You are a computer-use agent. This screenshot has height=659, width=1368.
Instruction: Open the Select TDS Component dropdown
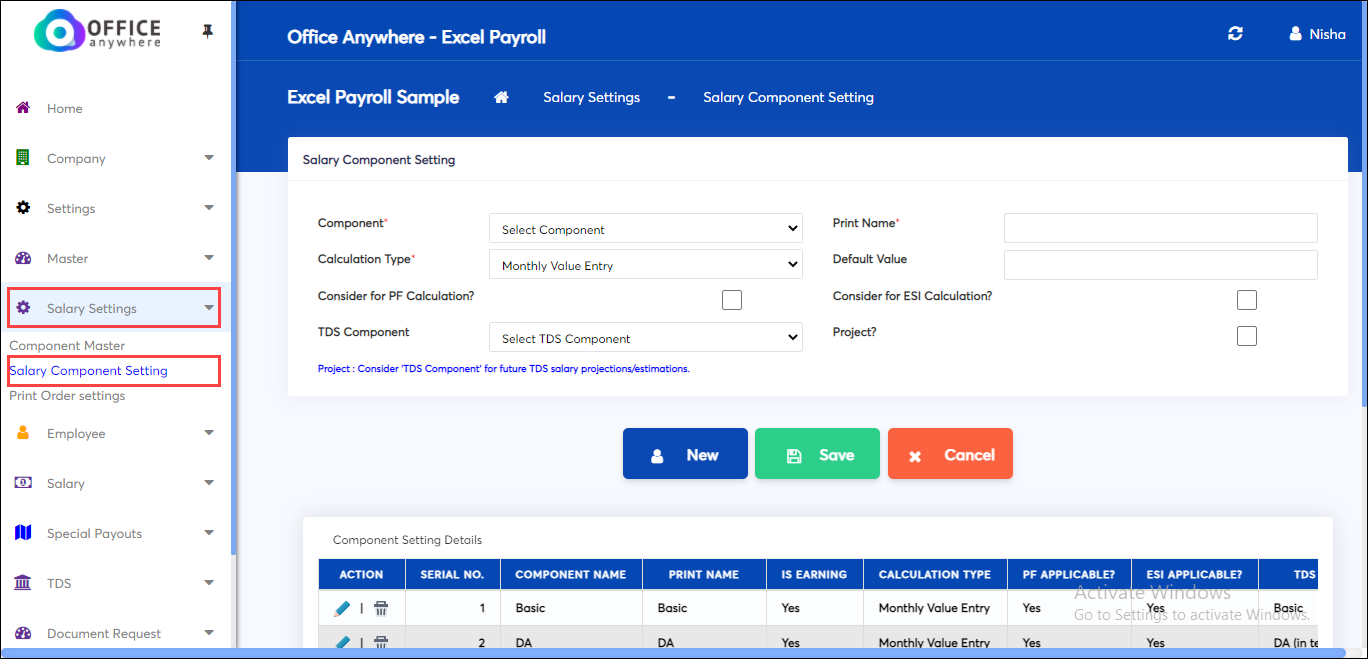click(646, 337)
